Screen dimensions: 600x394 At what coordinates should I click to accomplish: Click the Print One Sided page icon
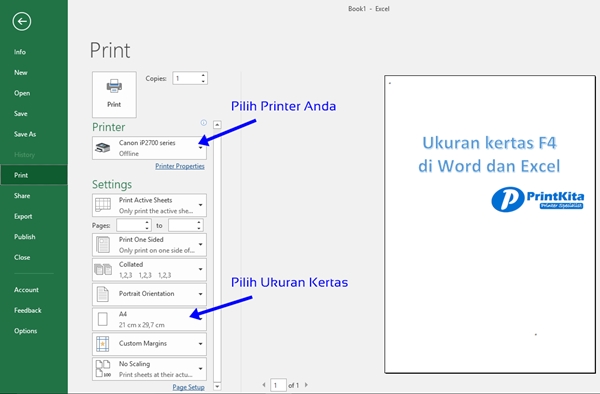[x=103, y=245]
